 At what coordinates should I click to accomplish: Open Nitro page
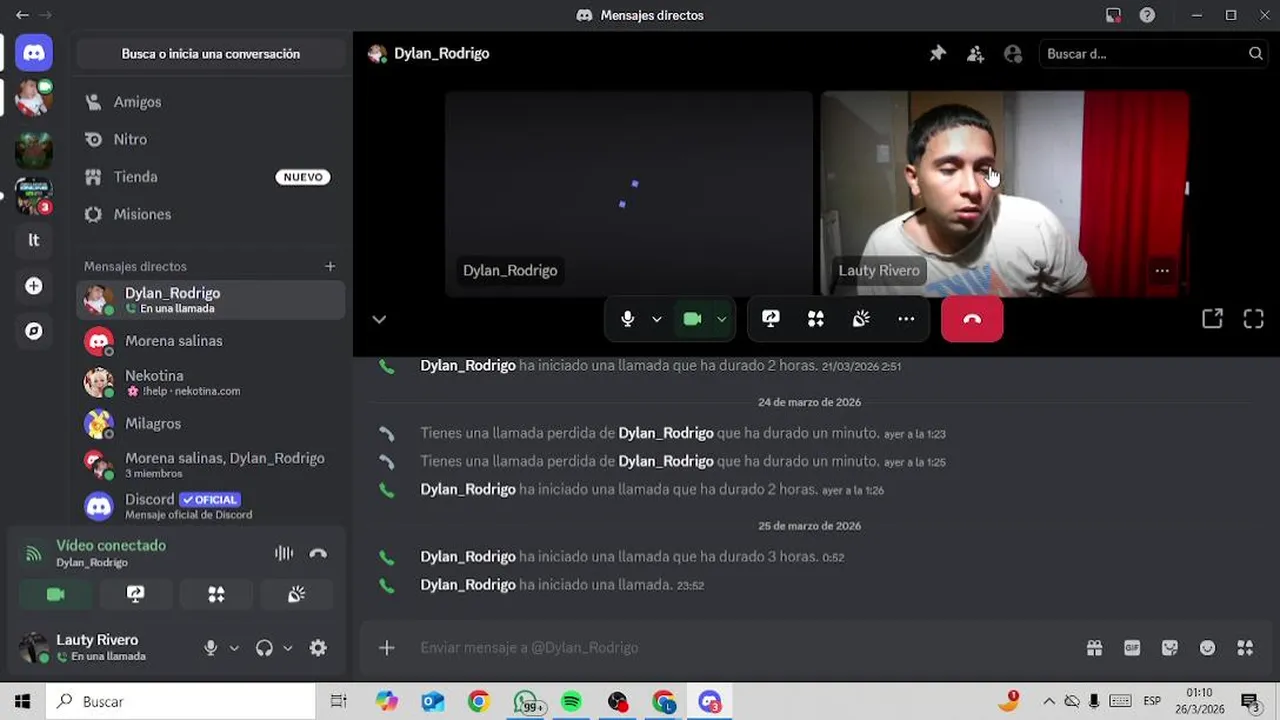coord(210,139)
